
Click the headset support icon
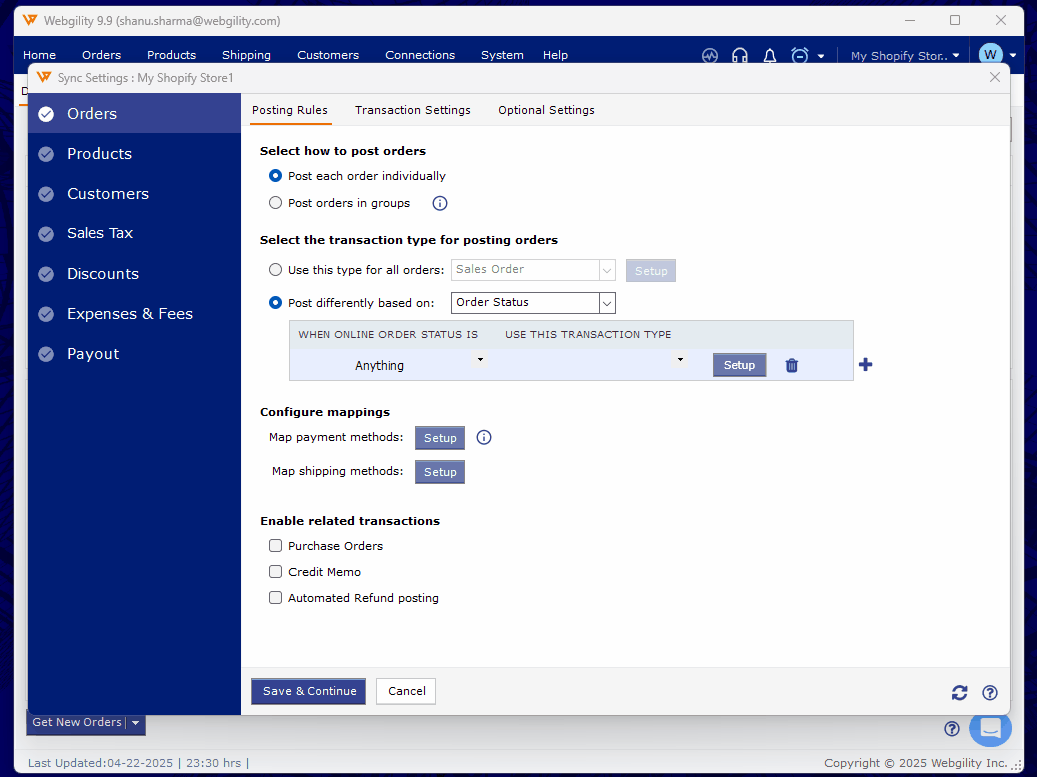pyautogui.click(x=740, y=56)
